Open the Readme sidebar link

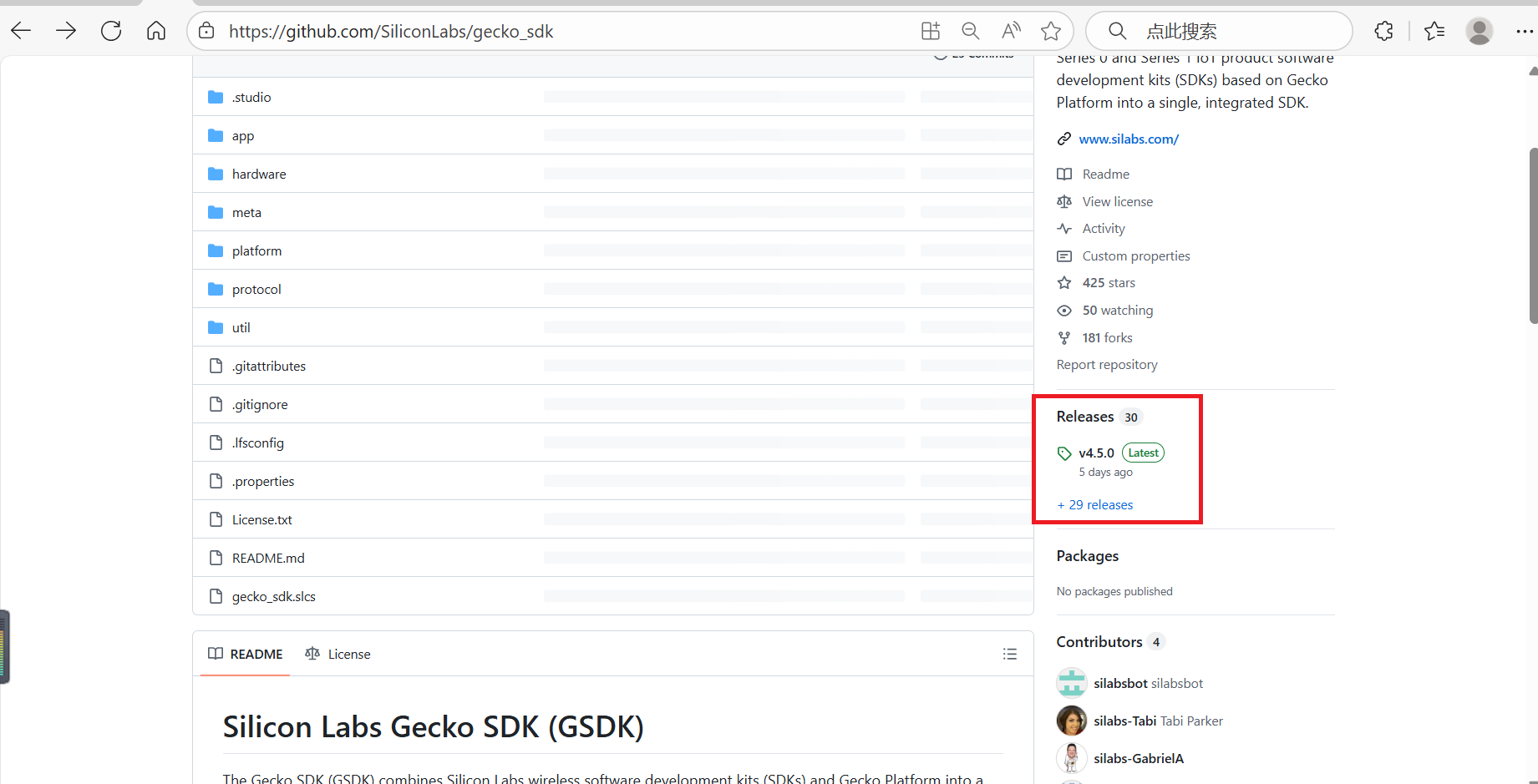[1106, 174]
